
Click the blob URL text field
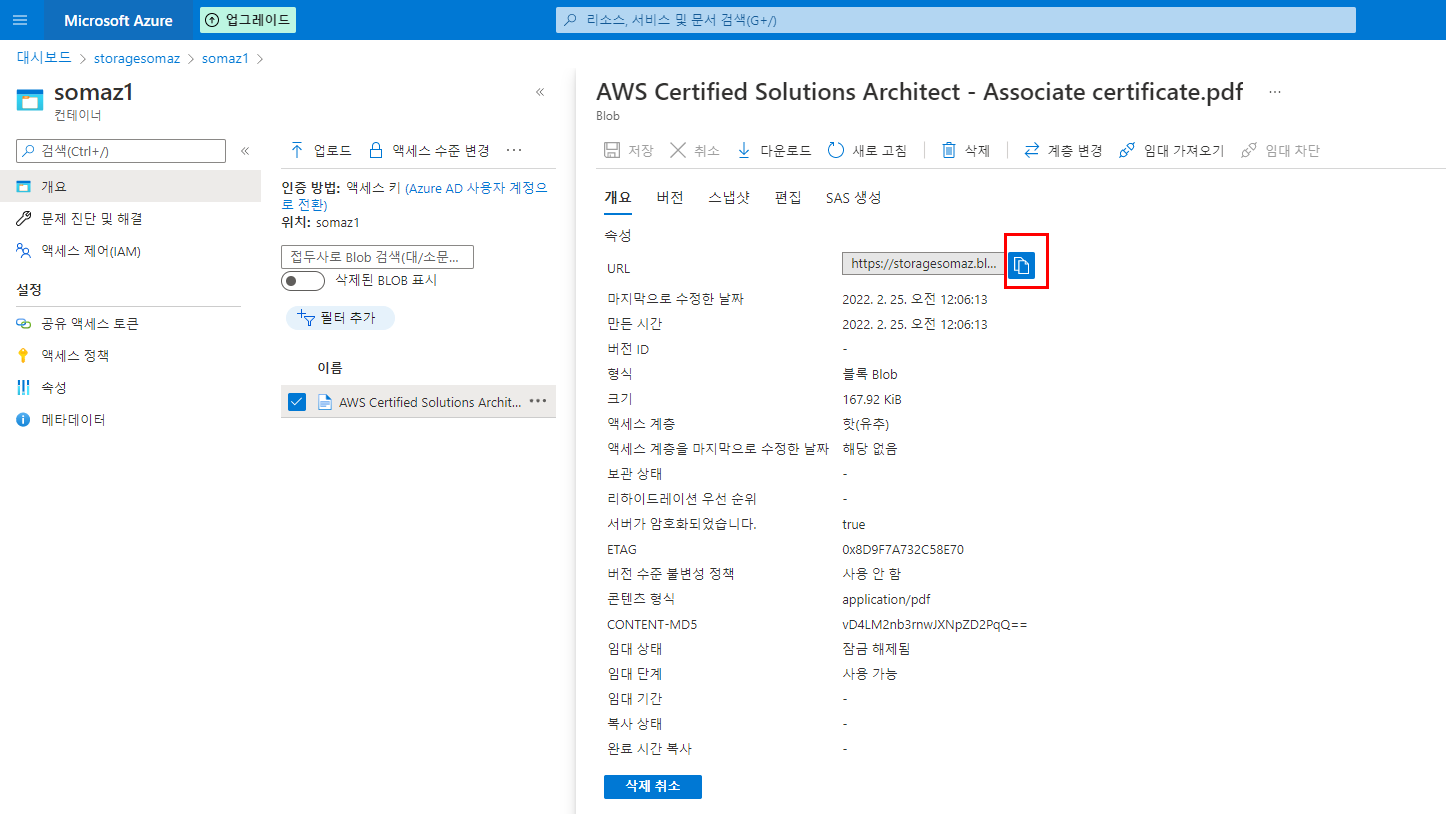[923, 264]
